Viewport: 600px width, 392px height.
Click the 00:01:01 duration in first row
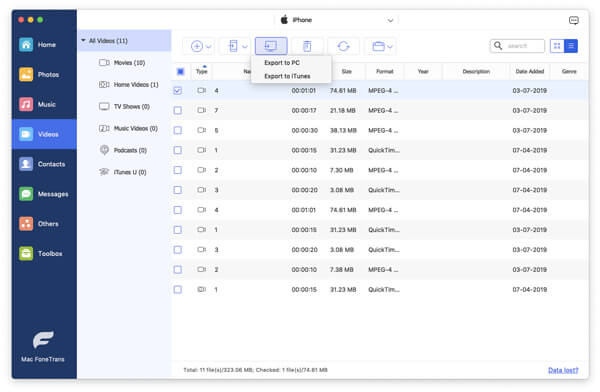pos(304,91)
